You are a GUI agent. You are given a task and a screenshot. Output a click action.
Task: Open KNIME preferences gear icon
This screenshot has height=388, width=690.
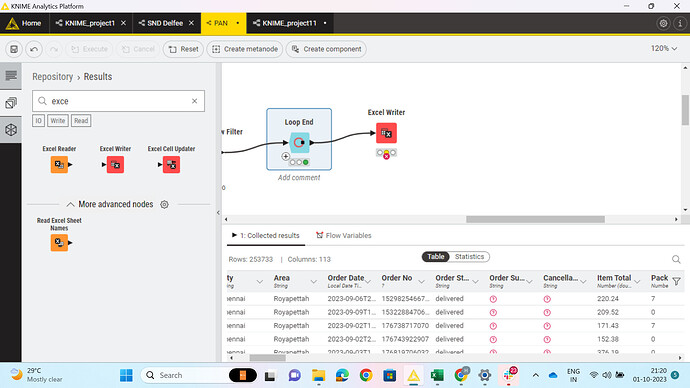click(663, 23)
